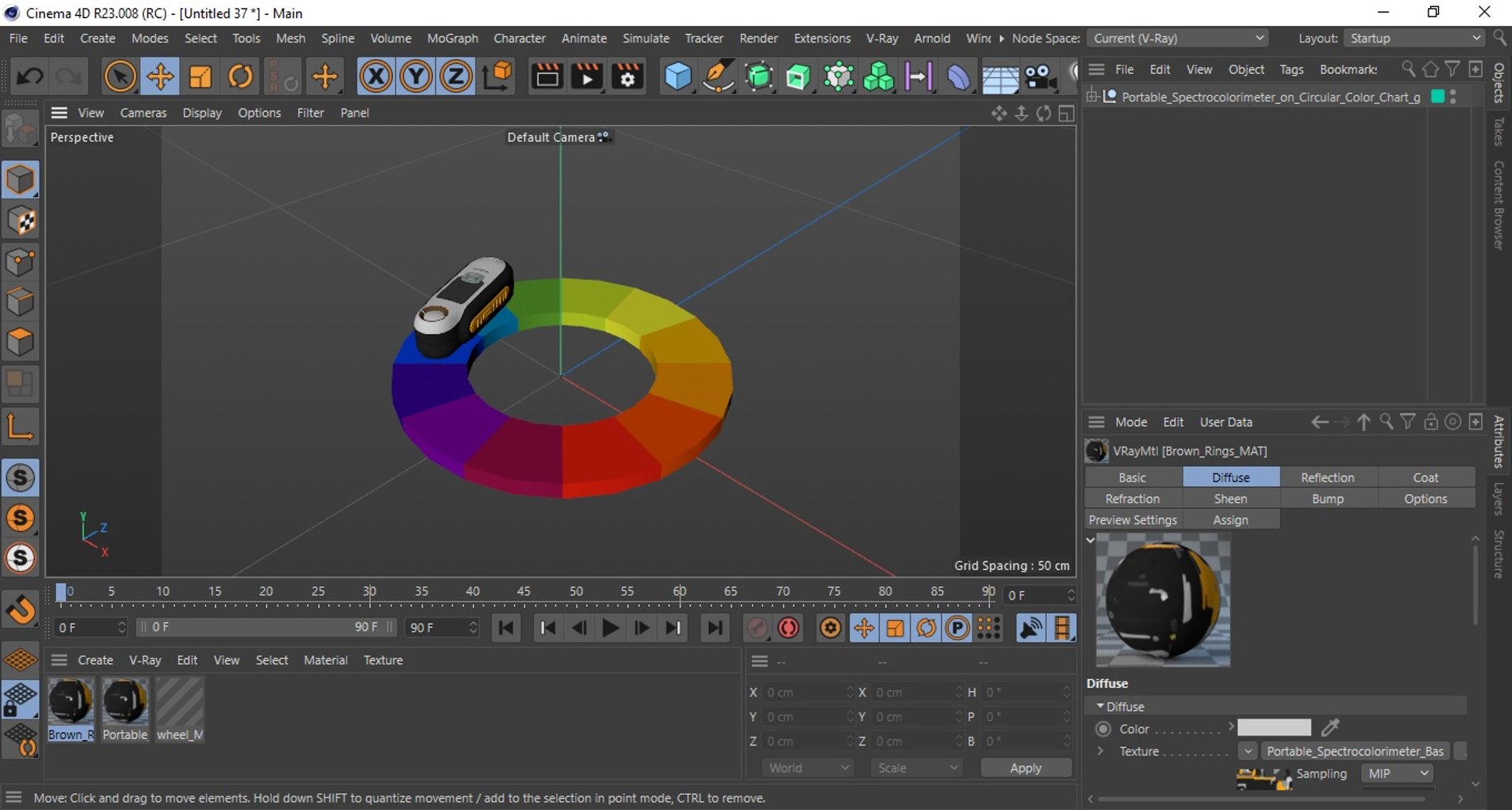Add a Cube primitive object
This screenshot has width=1512, height=810.
(x=677, y=76)
